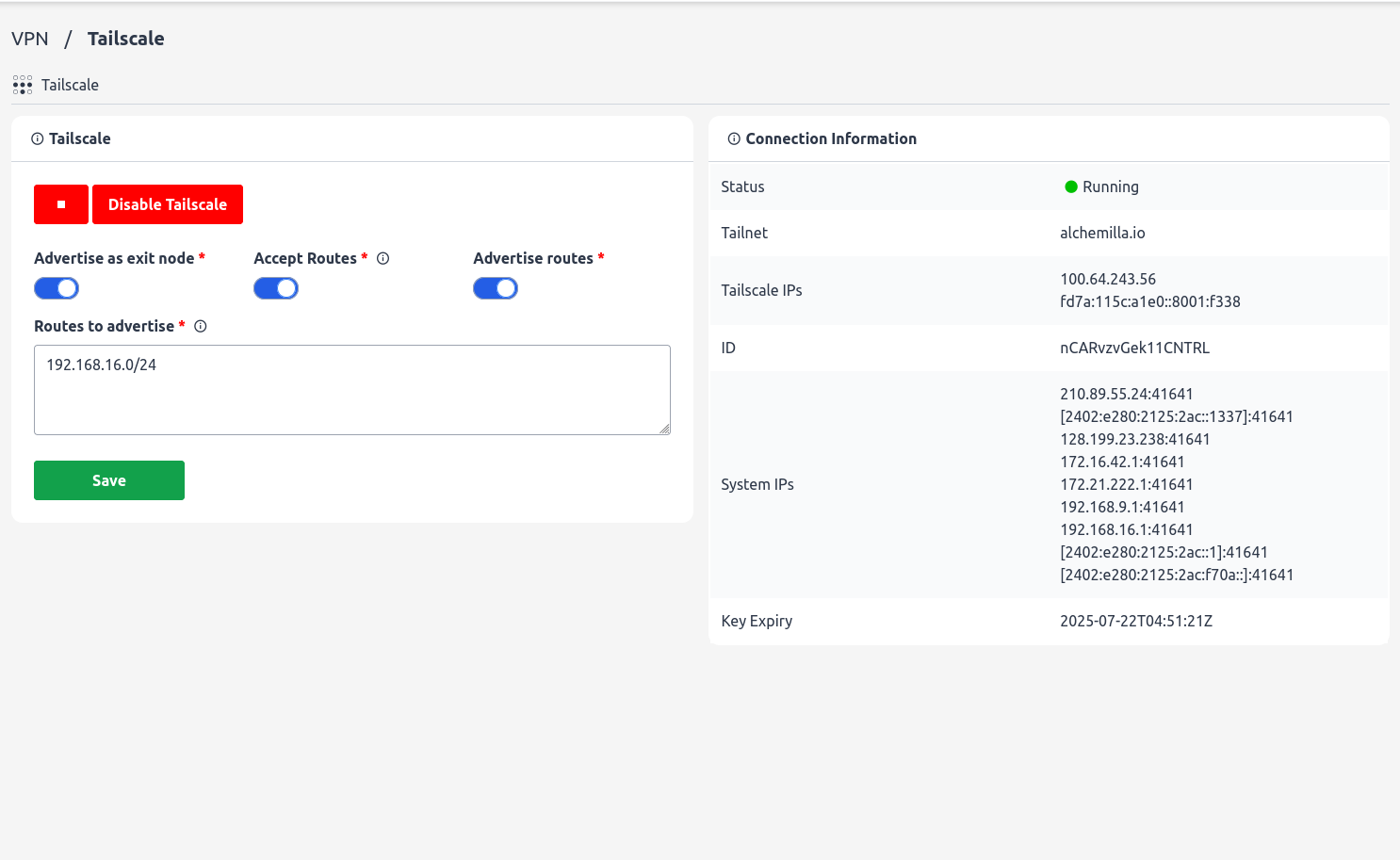This screenshot has width=1400, height=860.
Task: Click the Disable Tailscale button
Action: pos(168,204)
